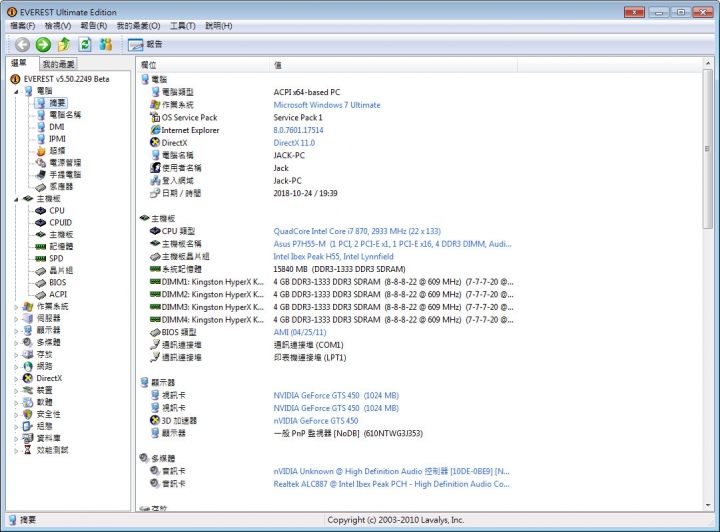The width and height of the screenshot is (720, 532).
Task: Click the green Forward arrow icon
Action: [x=43, y=45]
